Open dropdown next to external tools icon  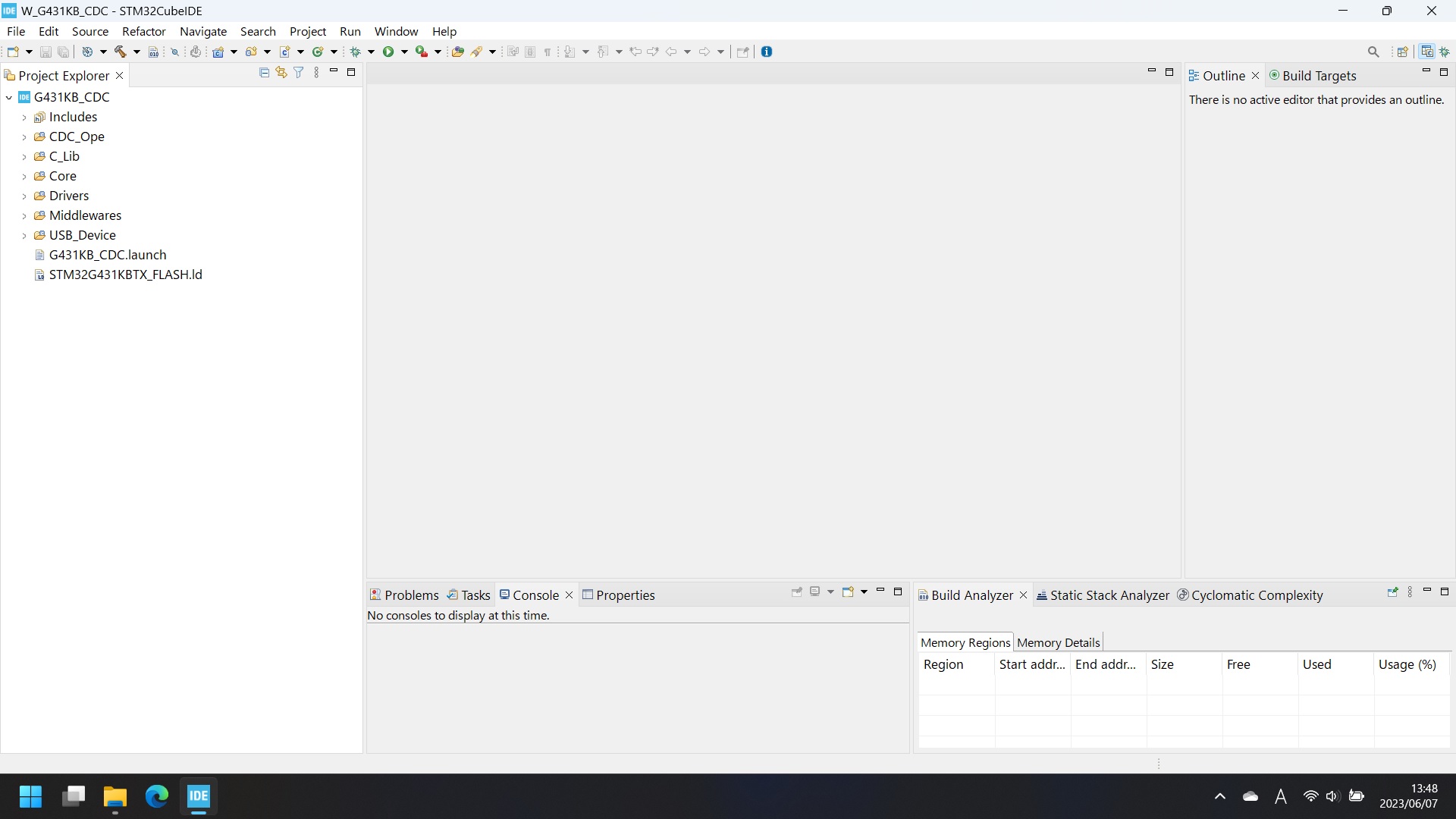pos(438,52)
